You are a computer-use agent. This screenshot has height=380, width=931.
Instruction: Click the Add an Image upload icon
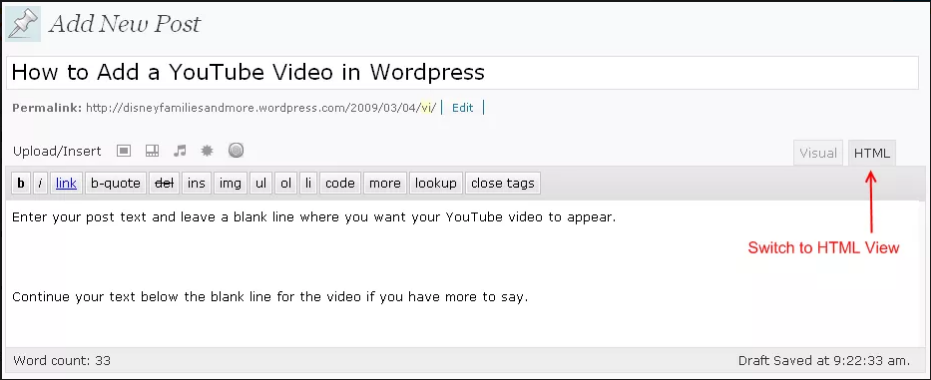pyautogui.click(x=124, y=151)
